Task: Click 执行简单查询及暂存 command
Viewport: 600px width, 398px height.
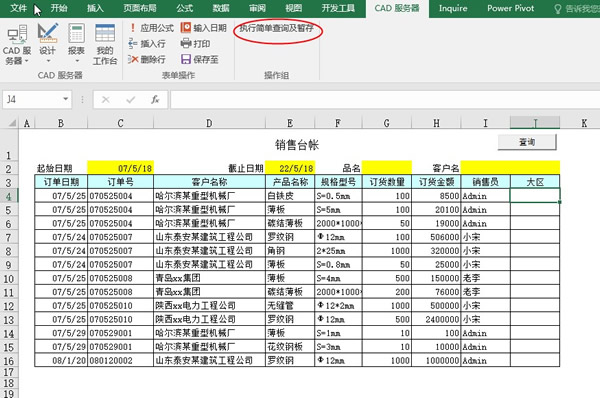Action: (x=277, y=28)
